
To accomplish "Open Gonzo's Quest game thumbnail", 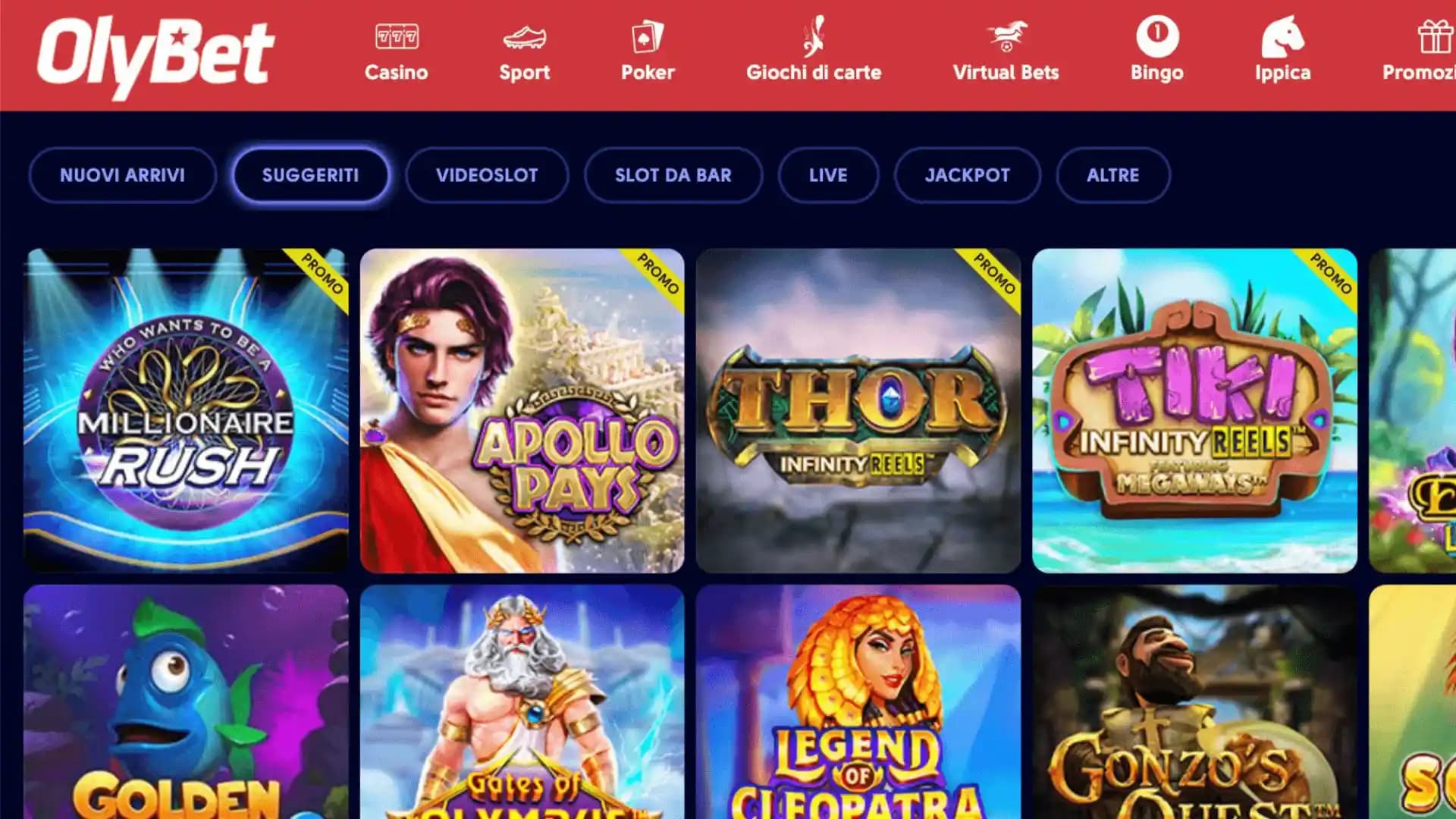I will click(1194, 701).
